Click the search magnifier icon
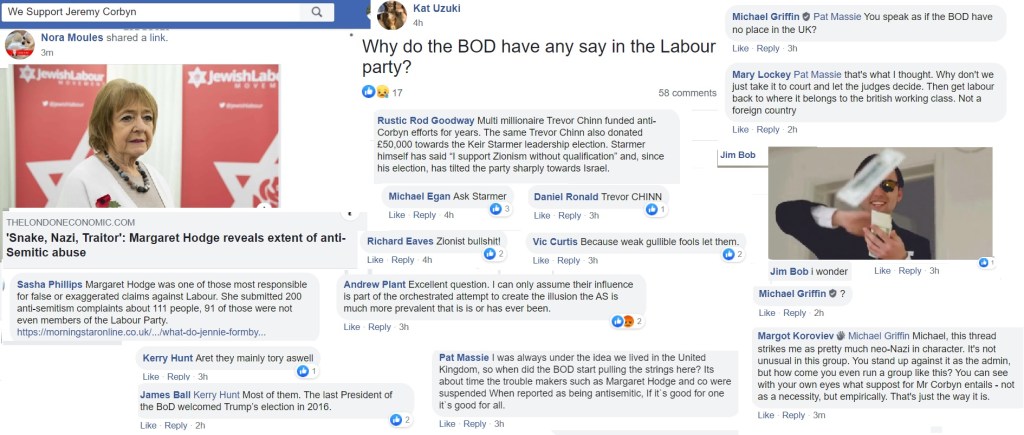 pos(317,12)
